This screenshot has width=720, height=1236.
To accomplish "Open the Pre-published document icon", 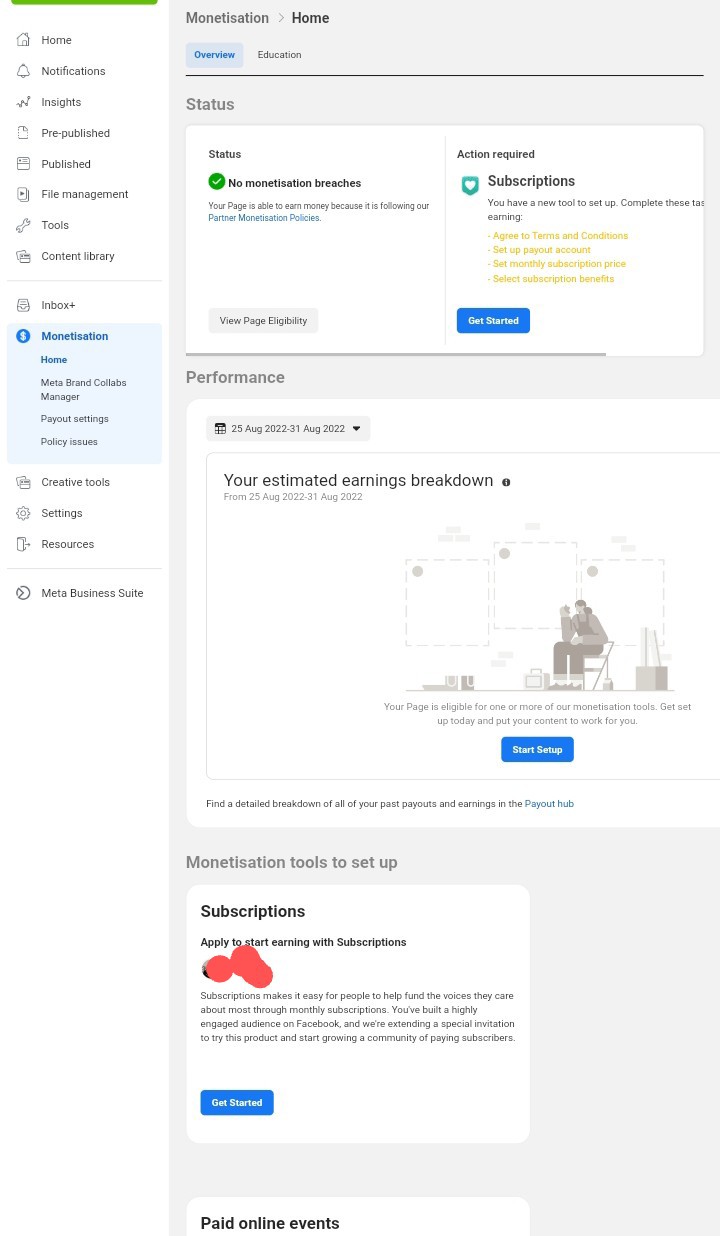I will [x=23, y=133].
